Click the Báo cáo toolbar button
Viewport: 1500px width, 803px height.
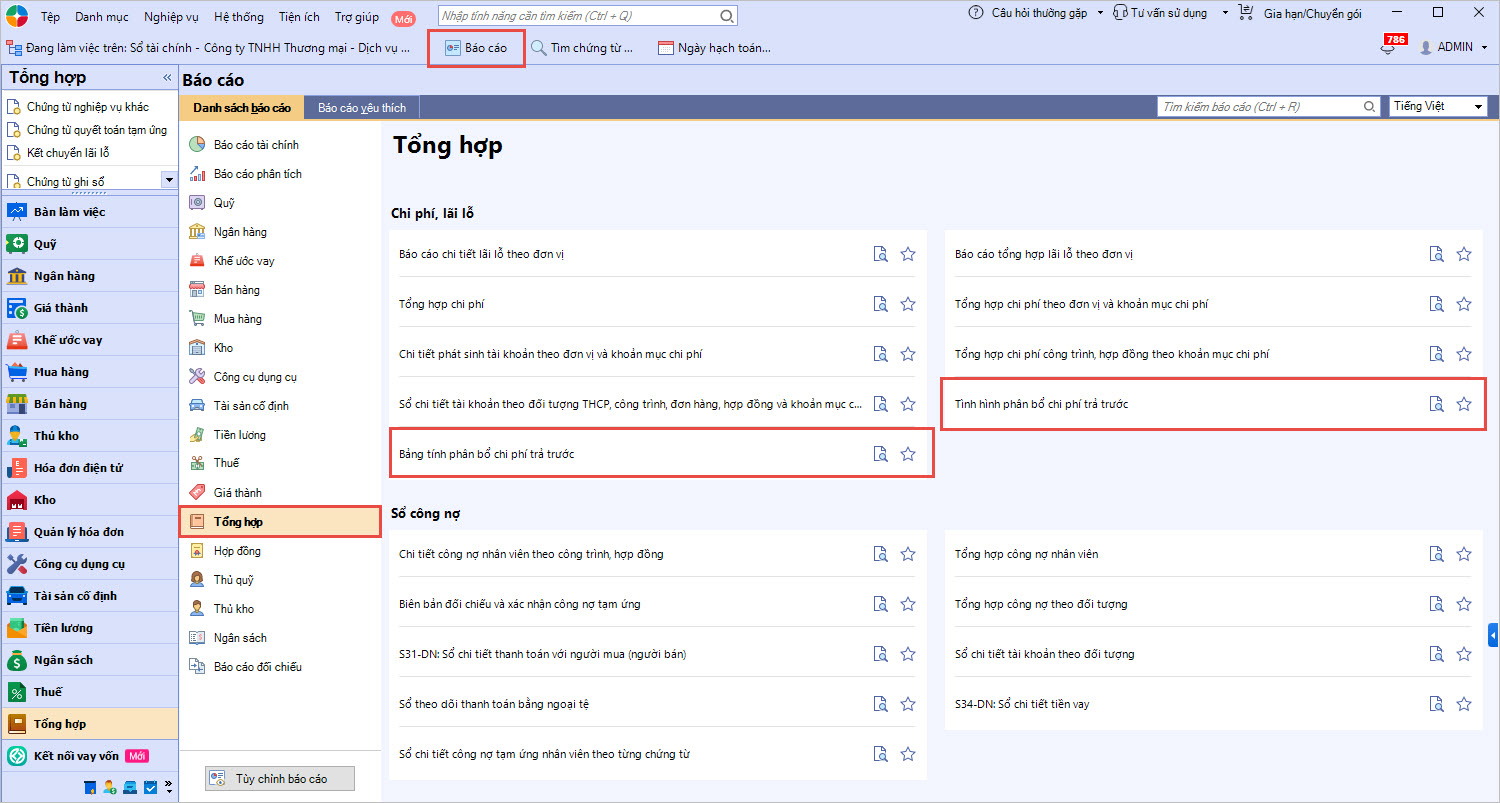476,48
